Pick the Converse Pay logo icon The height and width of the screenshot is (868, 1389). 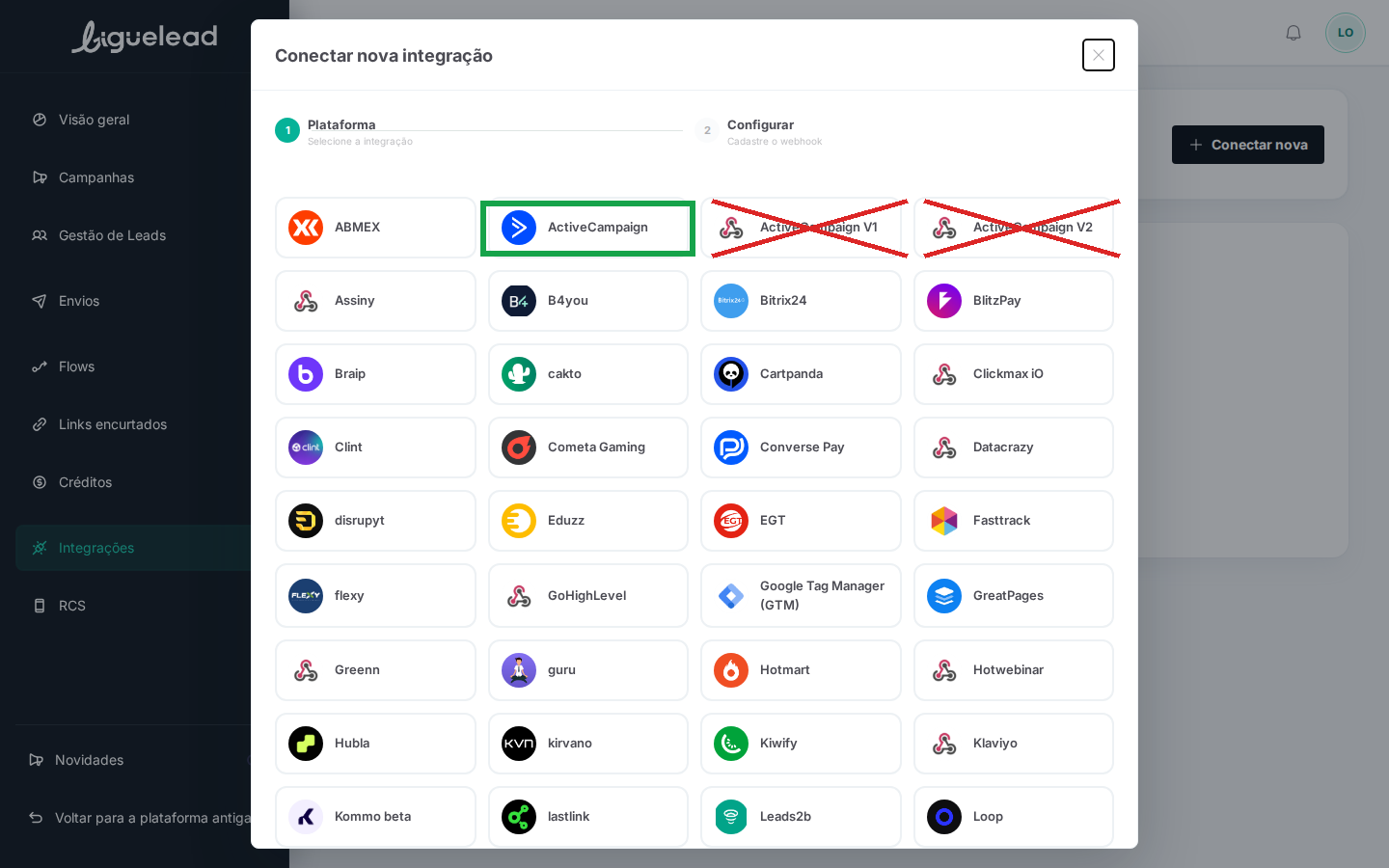point(731,448)
